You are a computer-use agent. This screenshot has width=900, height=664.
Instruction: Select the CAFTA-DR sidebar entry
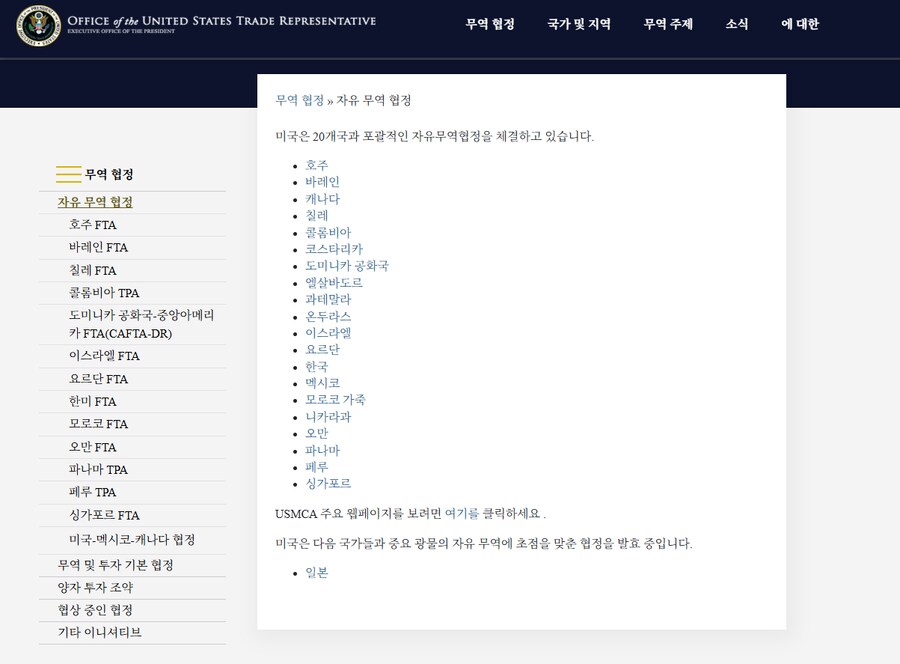[x=141, y=324]
